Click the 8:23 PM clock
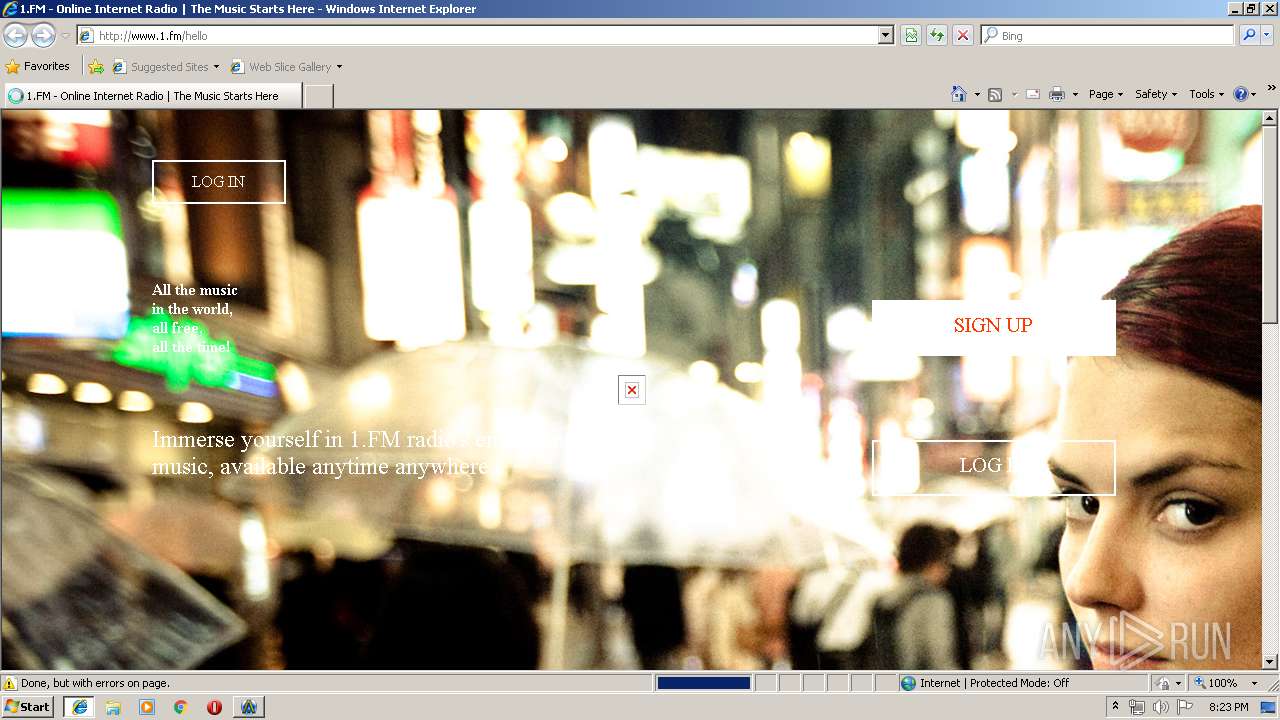 coord(1228,707)
